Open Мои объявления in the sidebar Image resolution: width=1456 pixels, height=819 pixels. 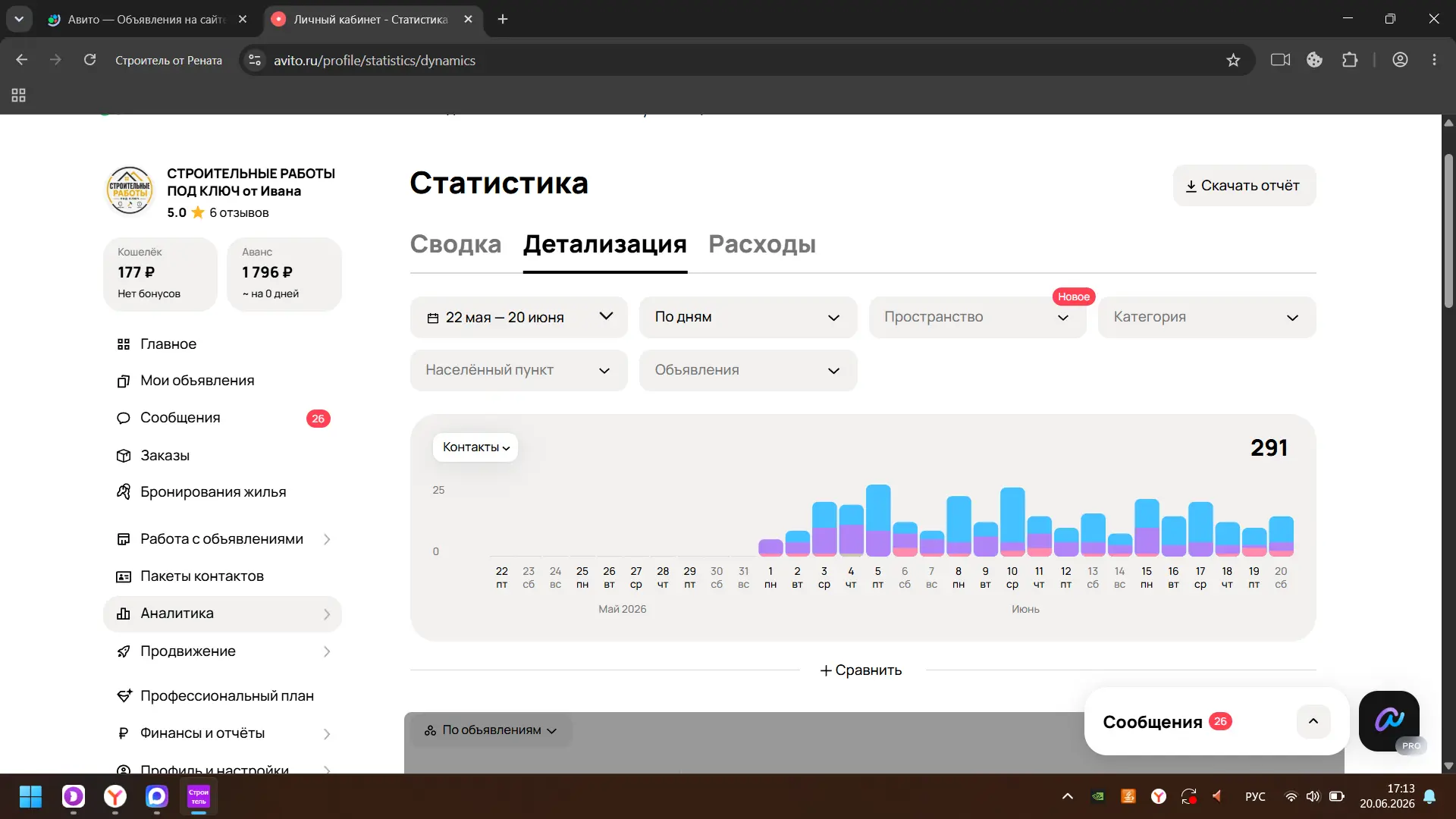(196, 381)
